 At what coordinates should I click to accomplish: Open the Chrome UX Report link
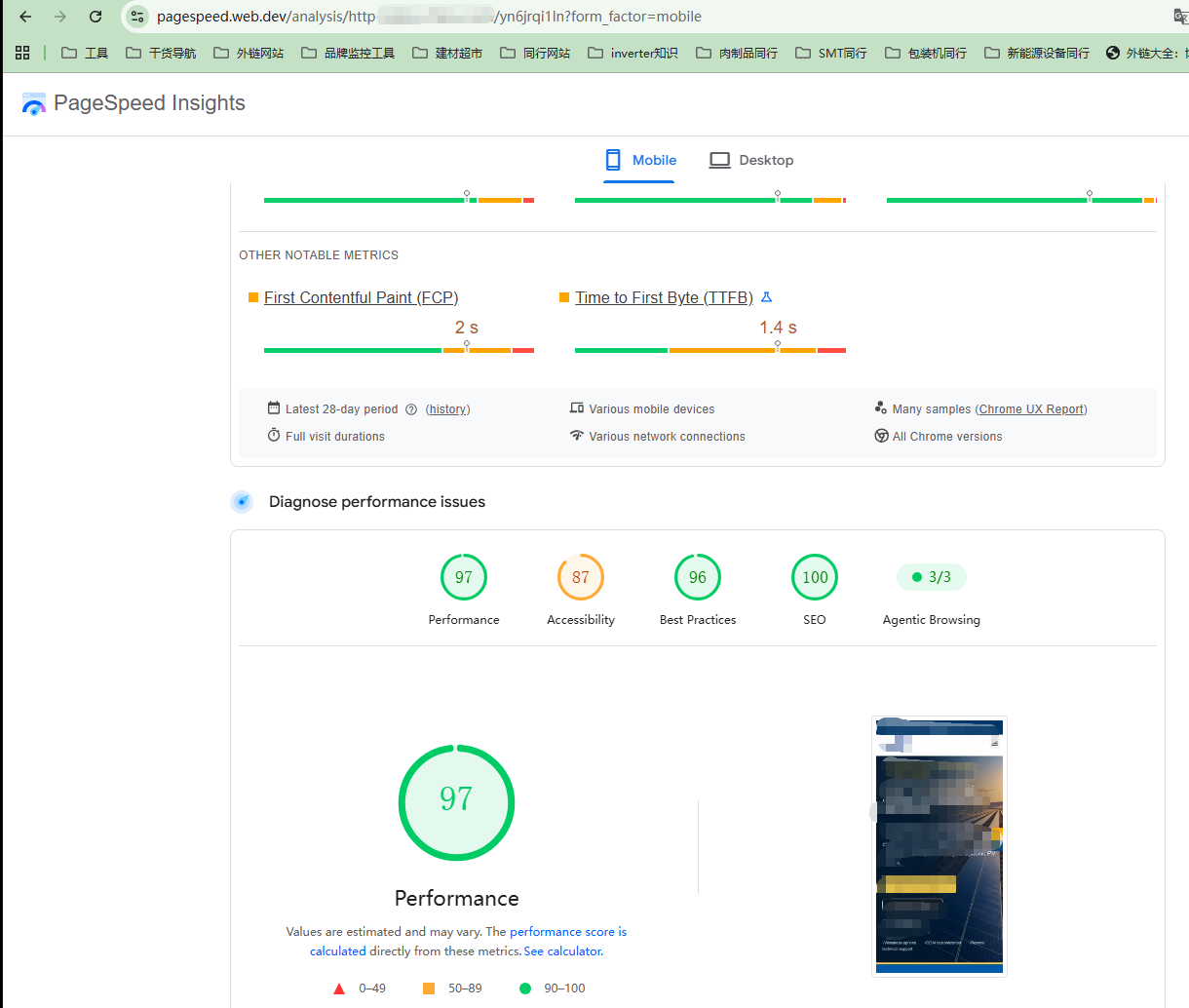pyautogui.click(x=1031, y=409)
